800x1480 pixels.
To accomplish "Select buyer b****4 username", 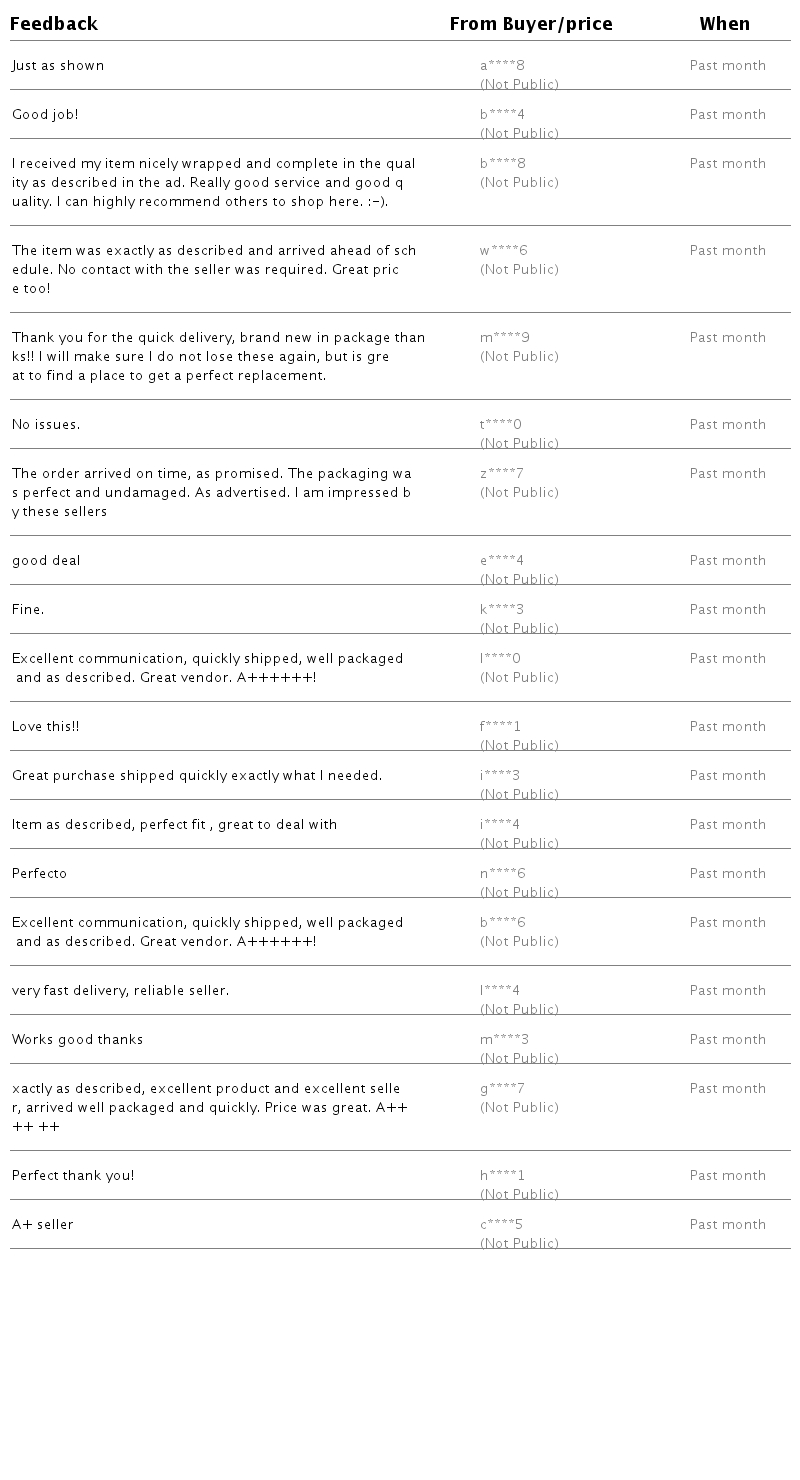I will tap(502, 115).
